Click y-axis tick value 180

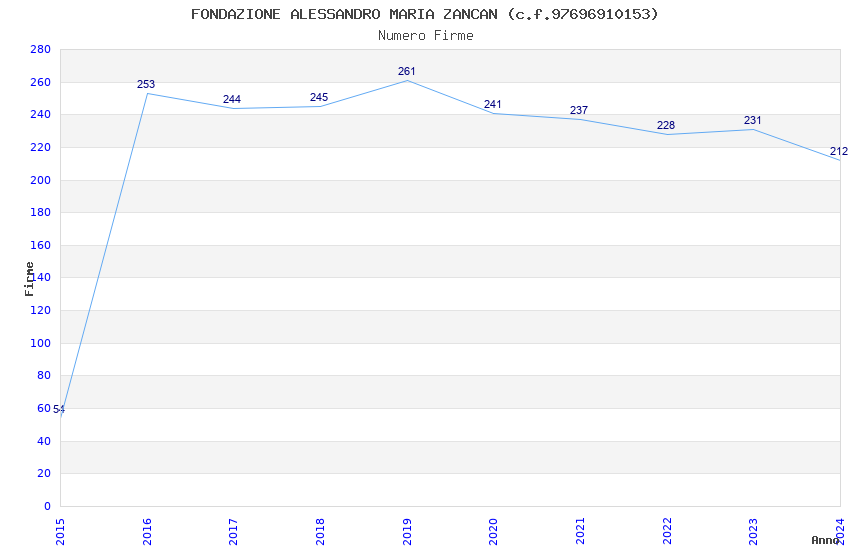(x=41, y=212)
